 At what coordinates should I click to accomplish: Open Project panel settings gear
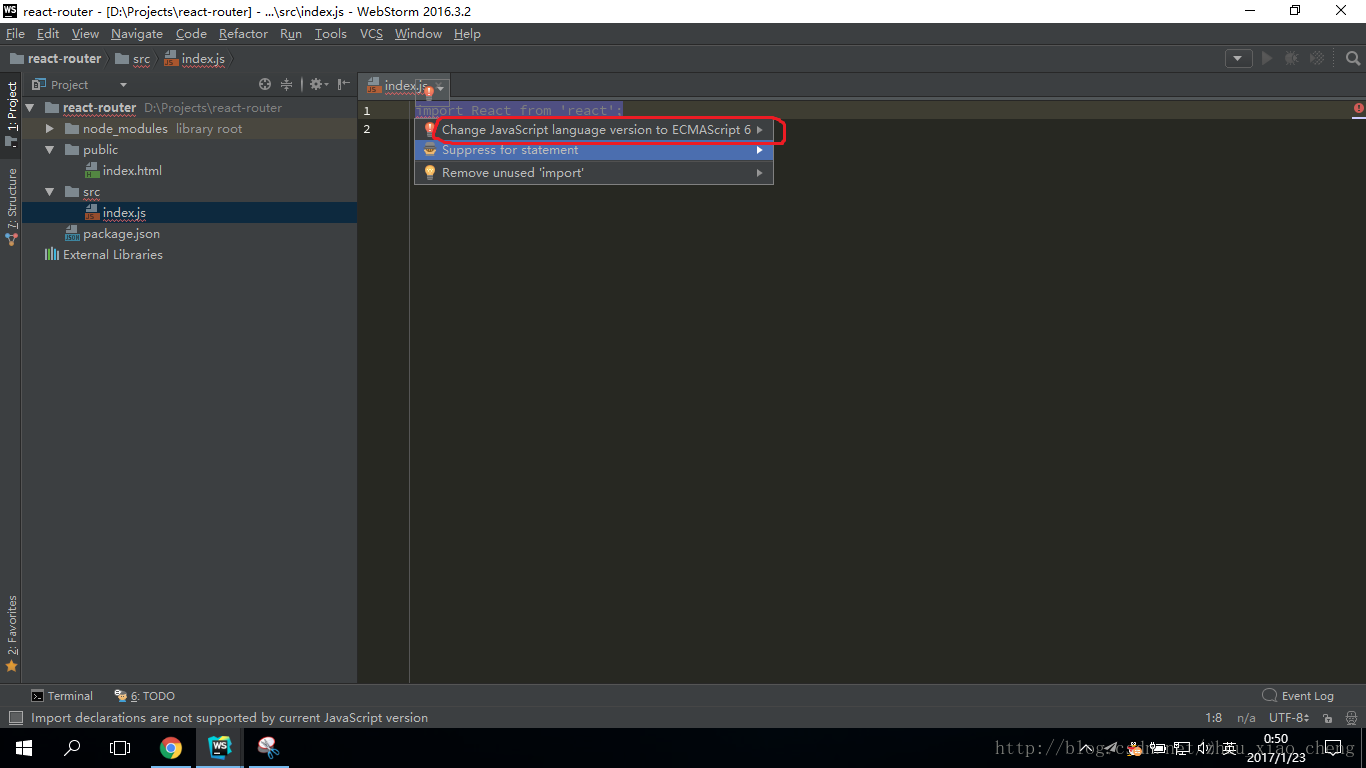[x=316, y=85]
